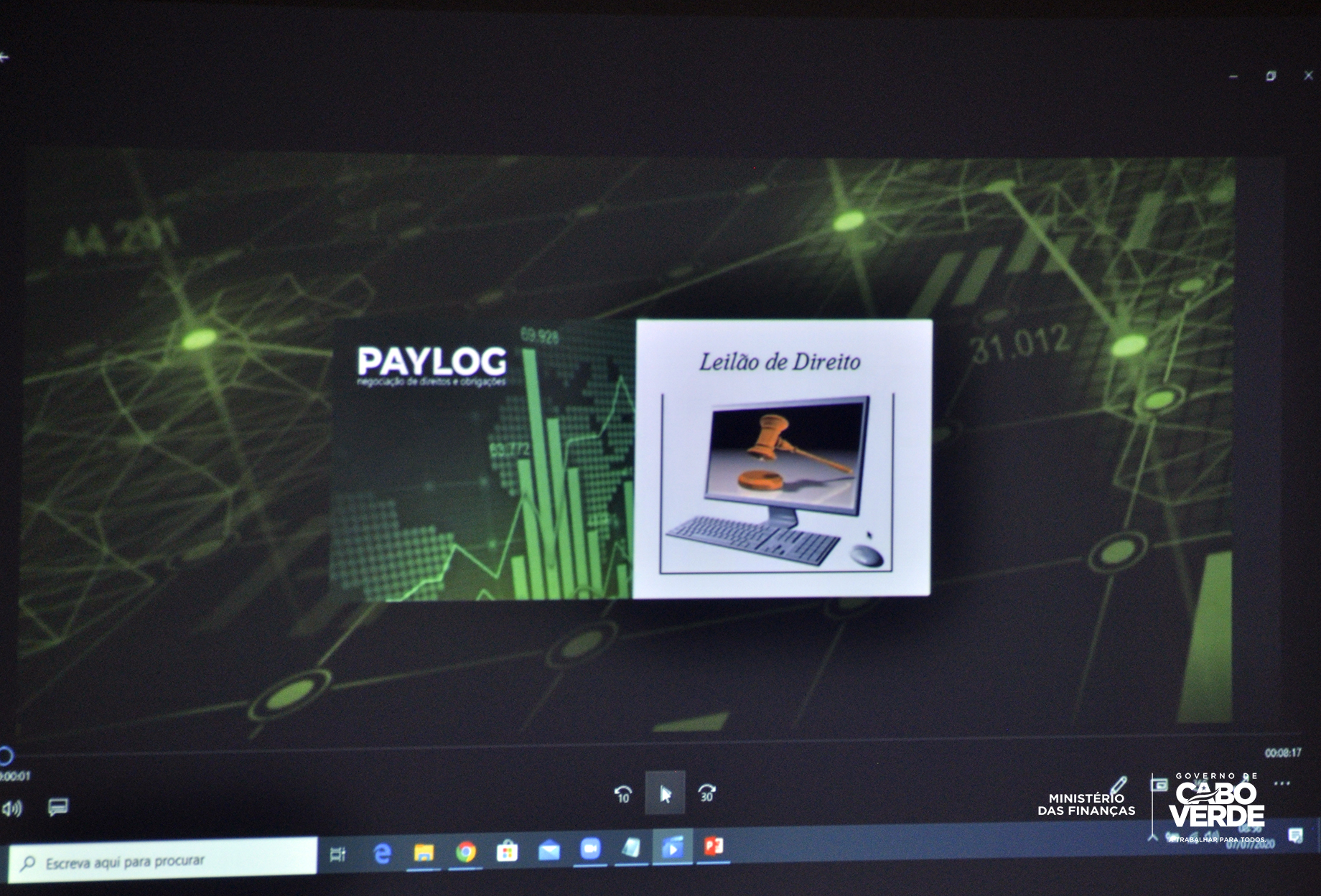Mute the video volume speaker icon
Screen dimensions: 1321x896
[x=11, y=809]
